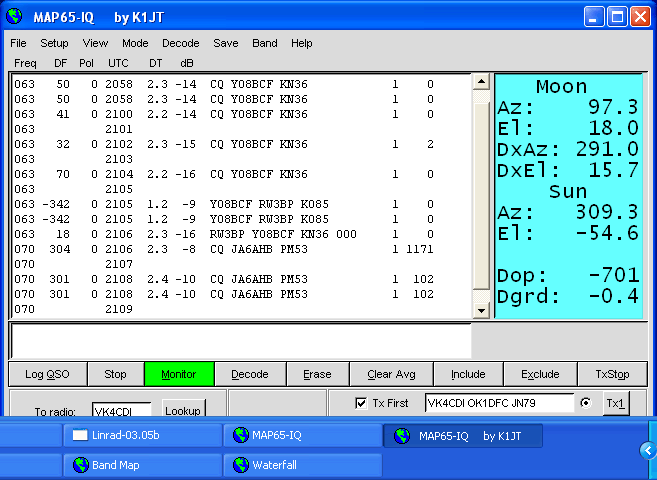Switch to the MAP65-IQ taskbar button

(x=303, y=435)
